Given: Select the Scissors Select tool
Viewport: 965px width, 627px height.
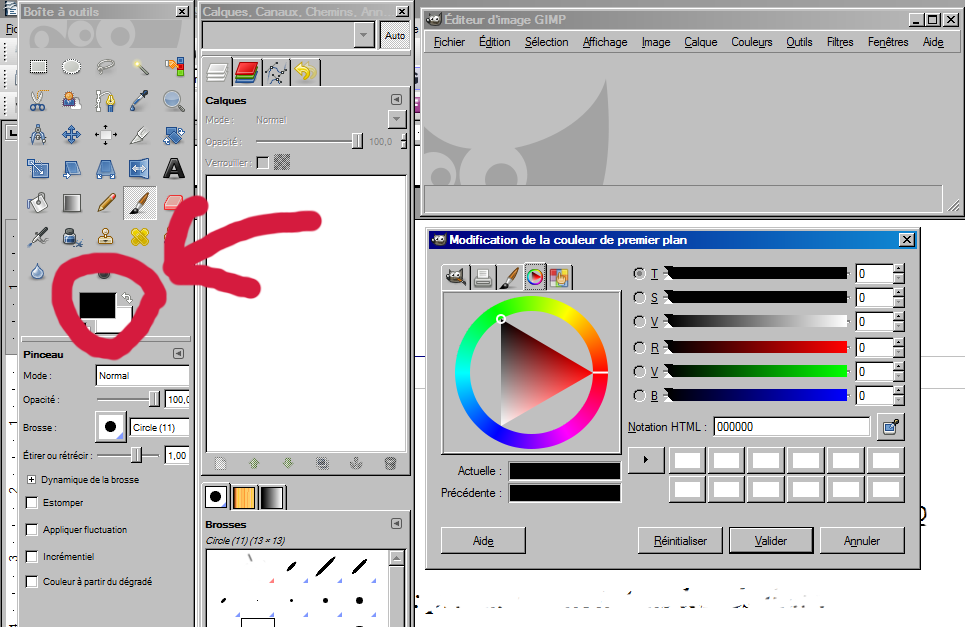Looking at the screenshot, I should tap(38, 100).
